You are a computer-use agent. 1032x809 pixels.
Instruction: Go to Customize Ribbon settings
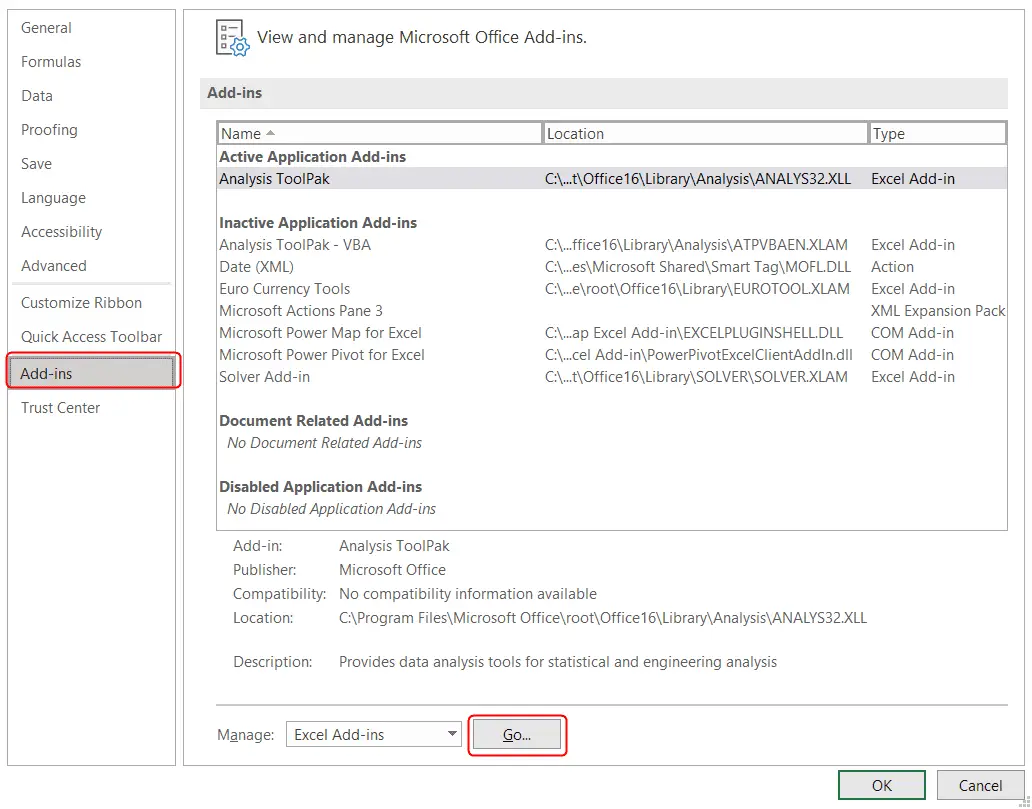click(x=82, y=303)
